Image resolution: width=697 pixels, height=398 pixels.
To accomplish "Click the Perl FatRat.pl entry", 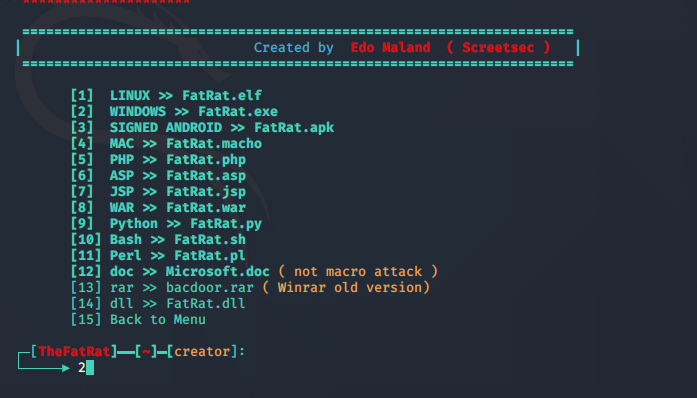I will pos(158,256).
